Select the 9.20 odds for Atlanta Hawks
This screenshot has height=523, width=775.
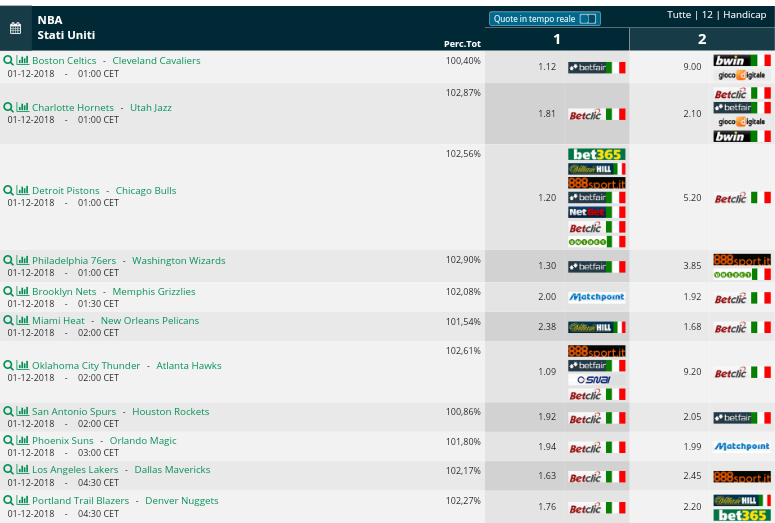pos(692,372)
